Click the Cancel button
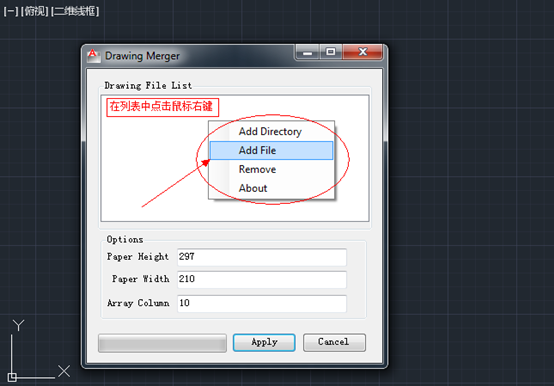The width and height of the screenshot is (554, 386). point(334,343)
